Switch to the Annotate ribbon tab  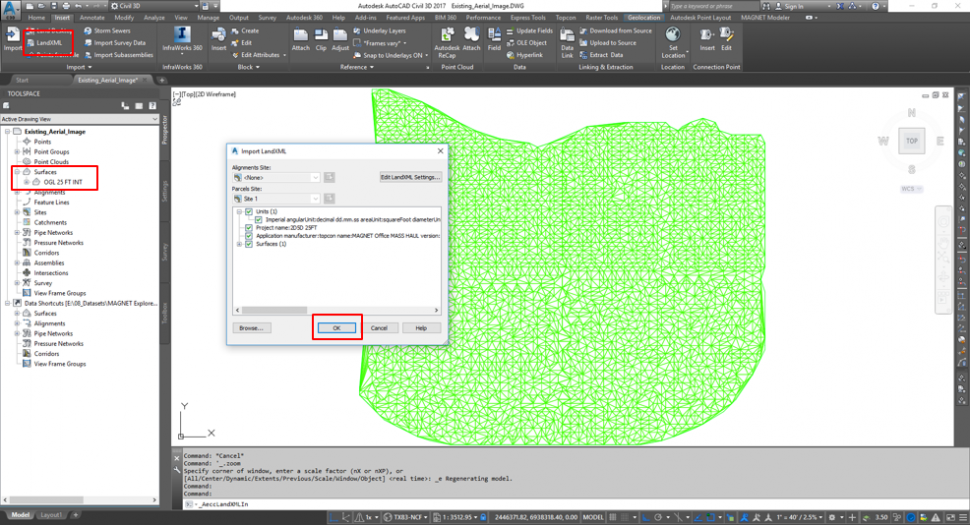(92, 18)
